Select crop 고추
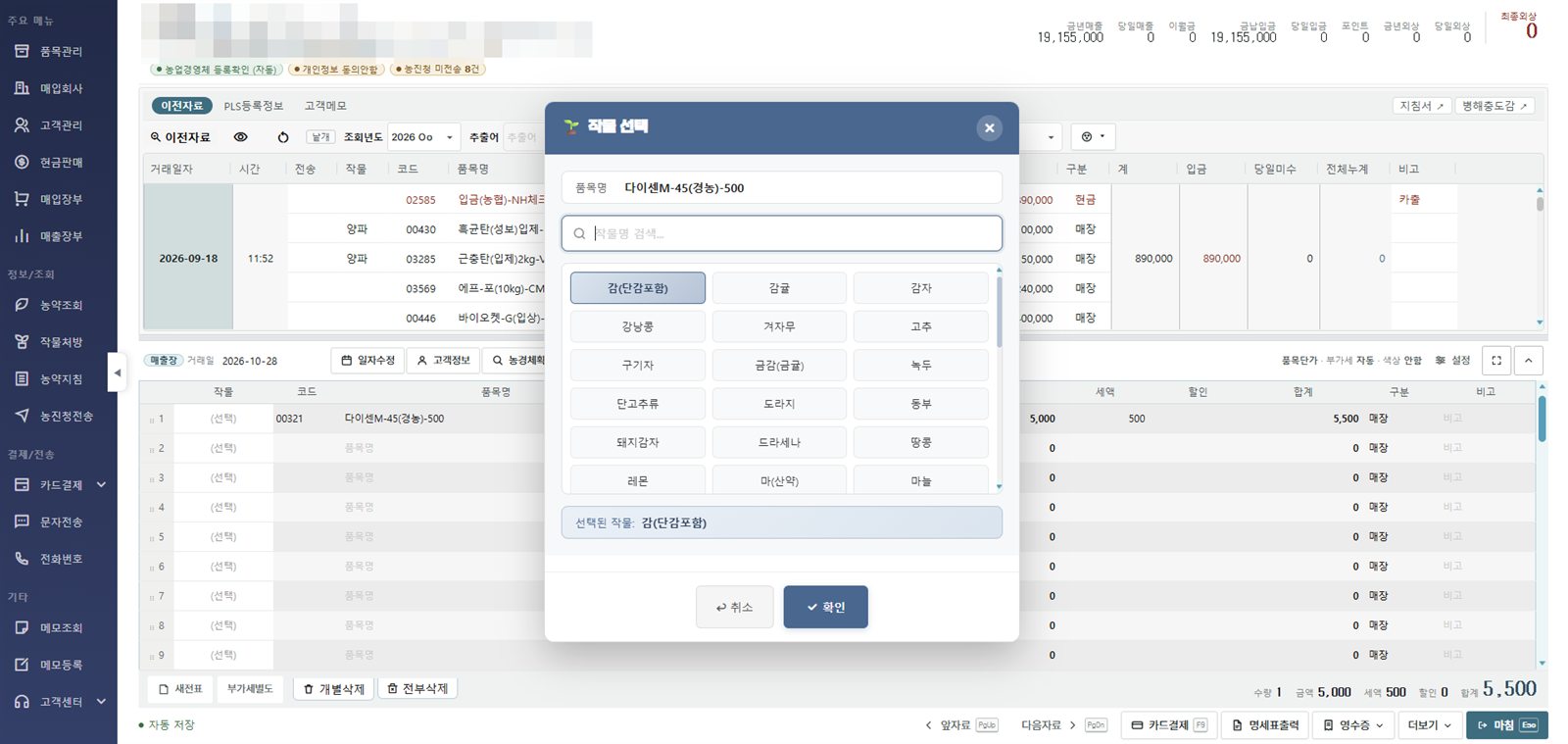This screenshot has height=744, width=1568. tap(921, 326)
